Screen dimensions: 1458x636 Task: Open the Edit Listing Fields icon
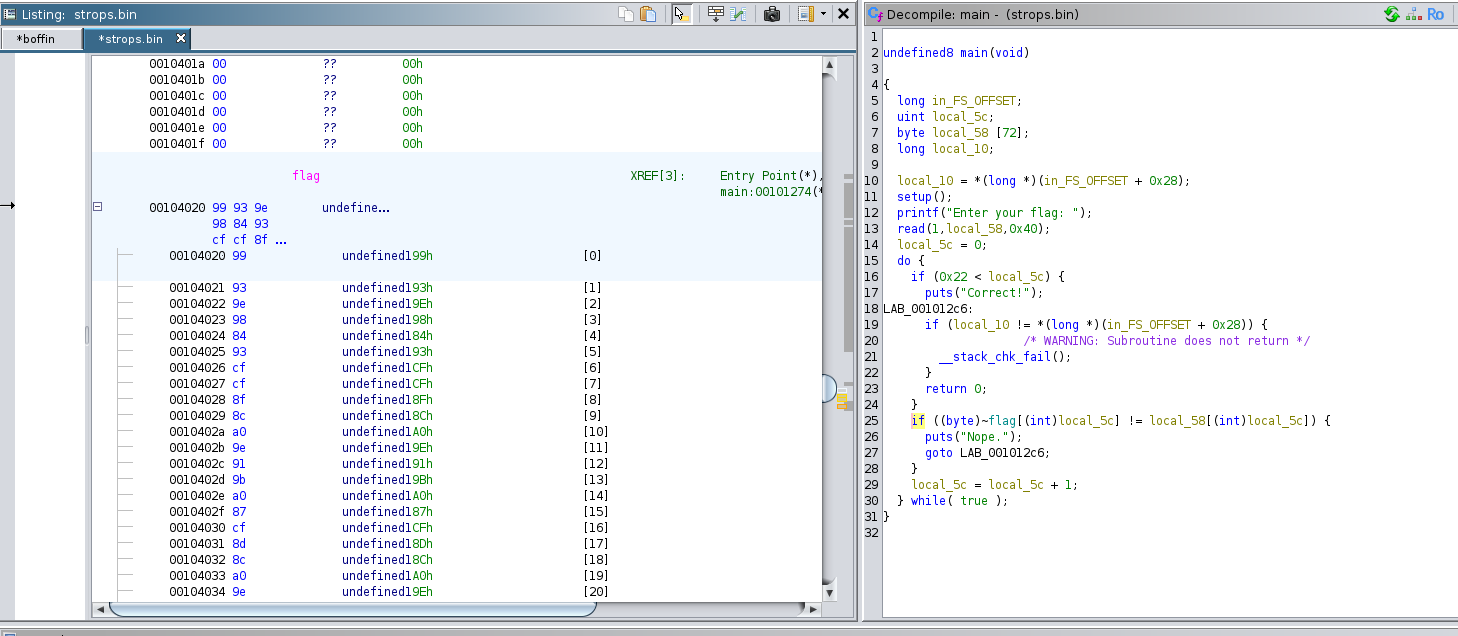tap(715, 14)
